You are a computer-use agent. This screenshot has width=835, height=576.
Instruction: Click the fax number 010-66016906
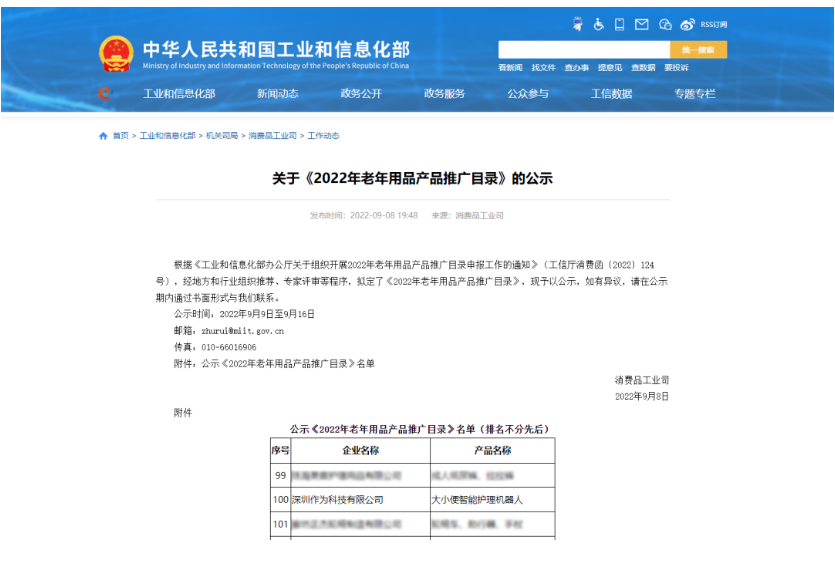click(229, 347)
